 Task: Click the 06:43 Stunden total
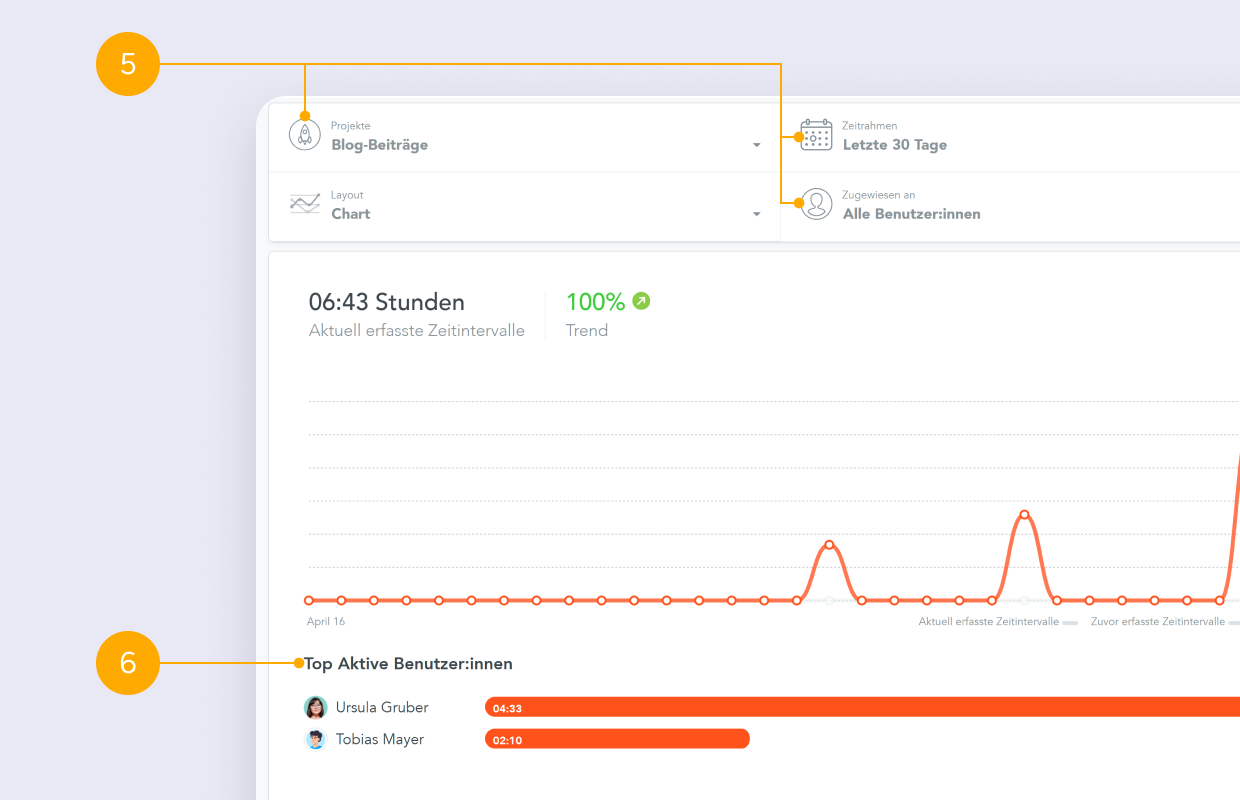click(x=387, y=302)
